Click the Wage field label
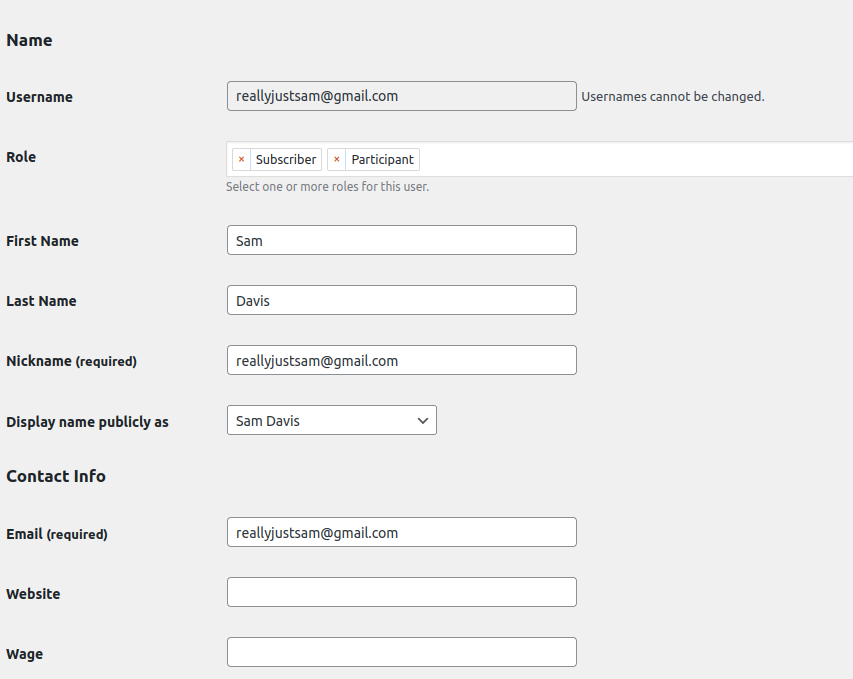Image resolution: width=853 pixels, height=679 pixels. pyautogui.click(x=24, y=654)
